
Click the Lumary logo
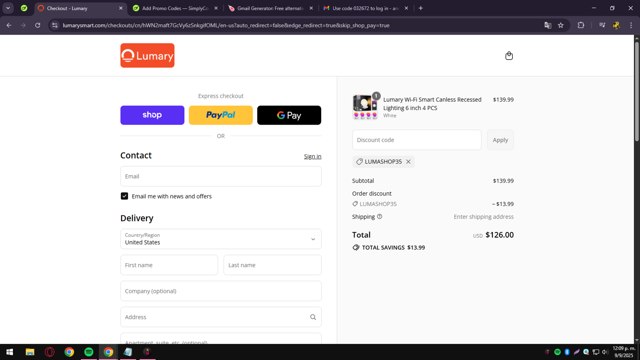click(147, 56)
